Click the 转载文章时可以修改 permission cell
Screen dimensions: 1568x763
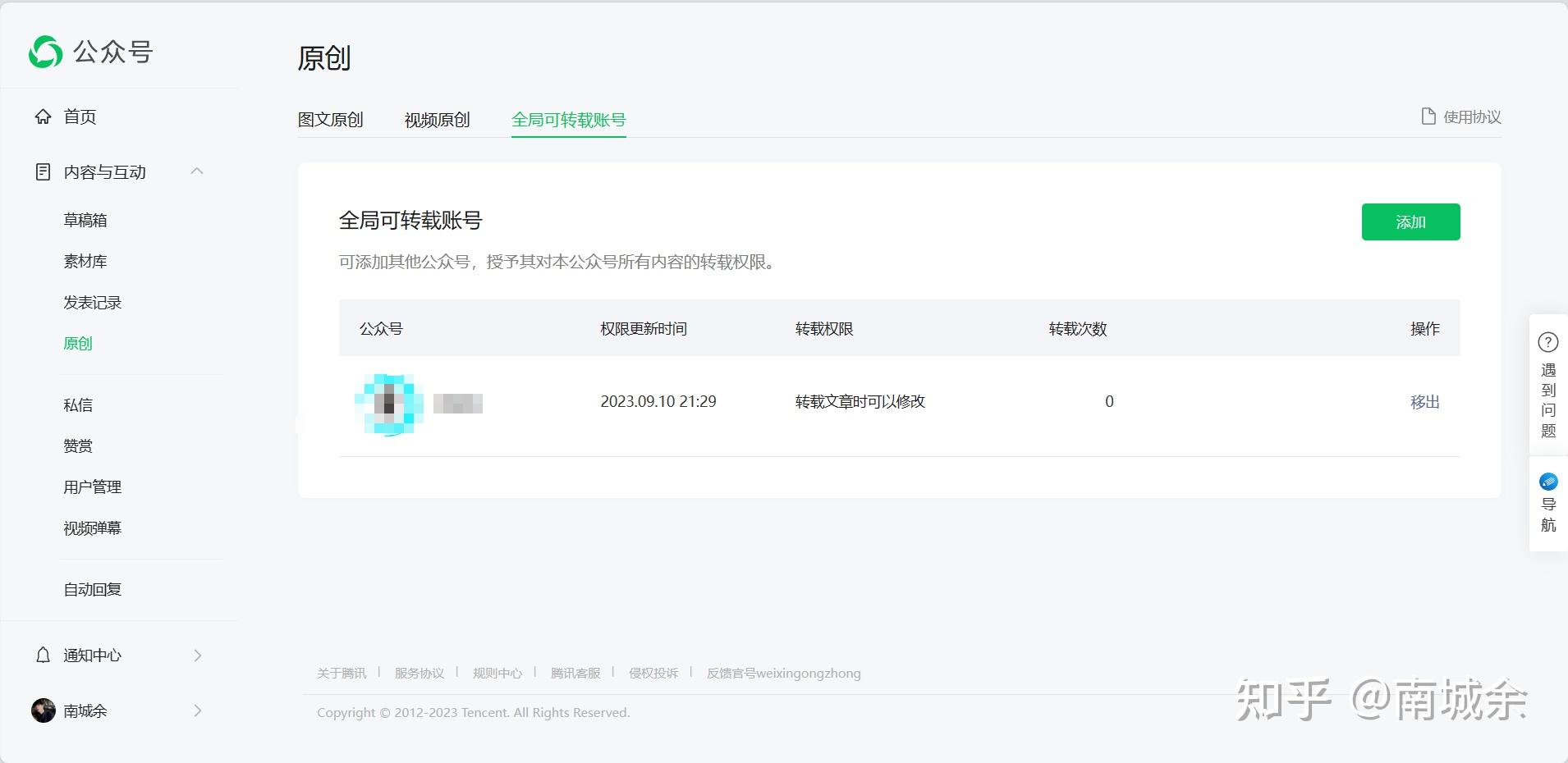point(860,401)
